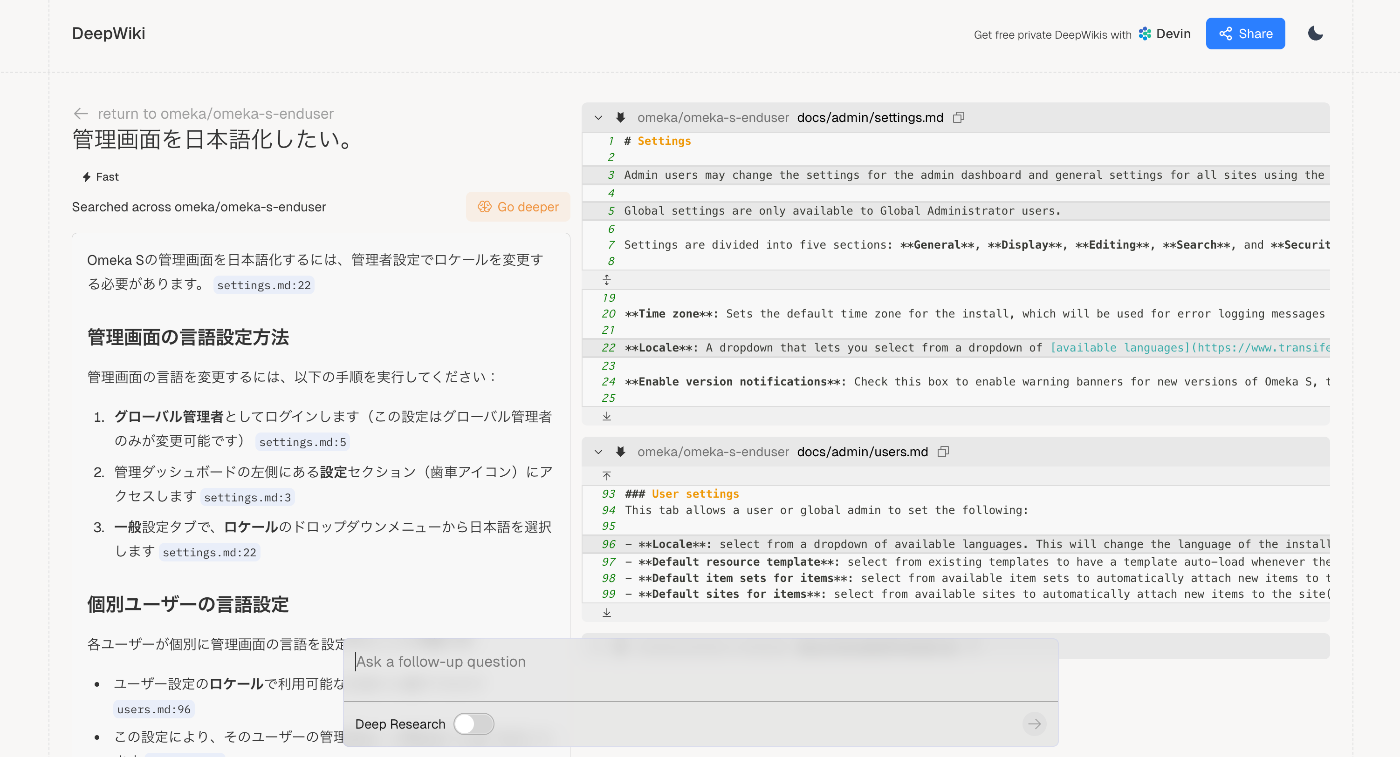Expand lines below line 25 in settings.md
Image resolution: width=1400 pixels, height=757 pixels.
point(606,415)
